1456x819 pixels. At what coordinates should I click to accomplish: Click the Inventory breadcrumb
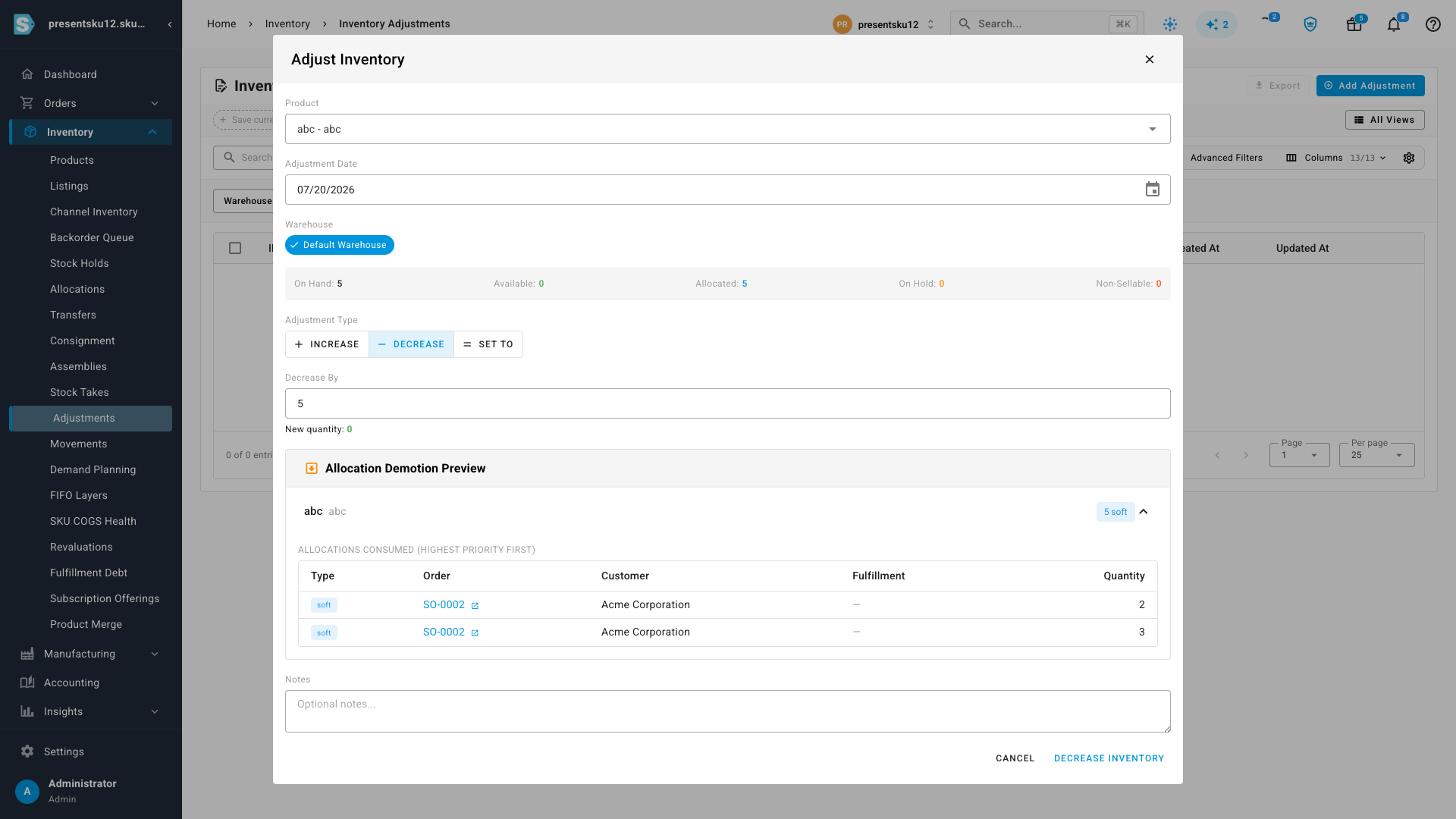[x=287, y=24]
